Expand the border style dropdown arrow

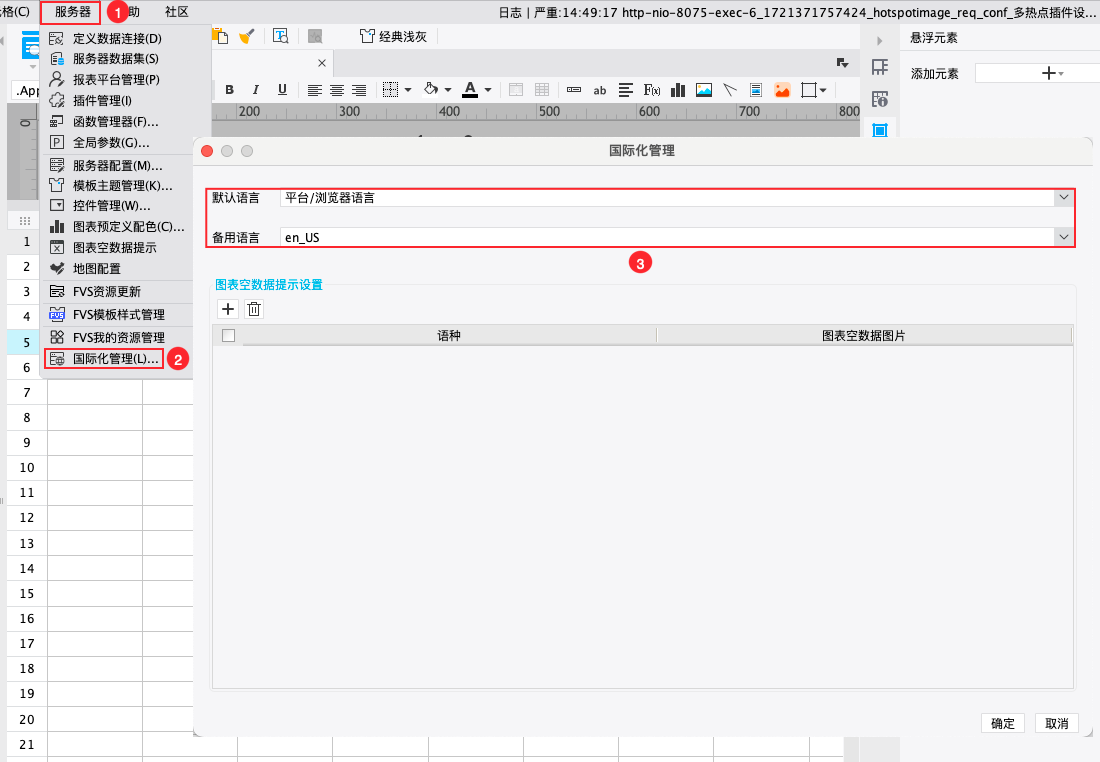(x=408, y=90)
